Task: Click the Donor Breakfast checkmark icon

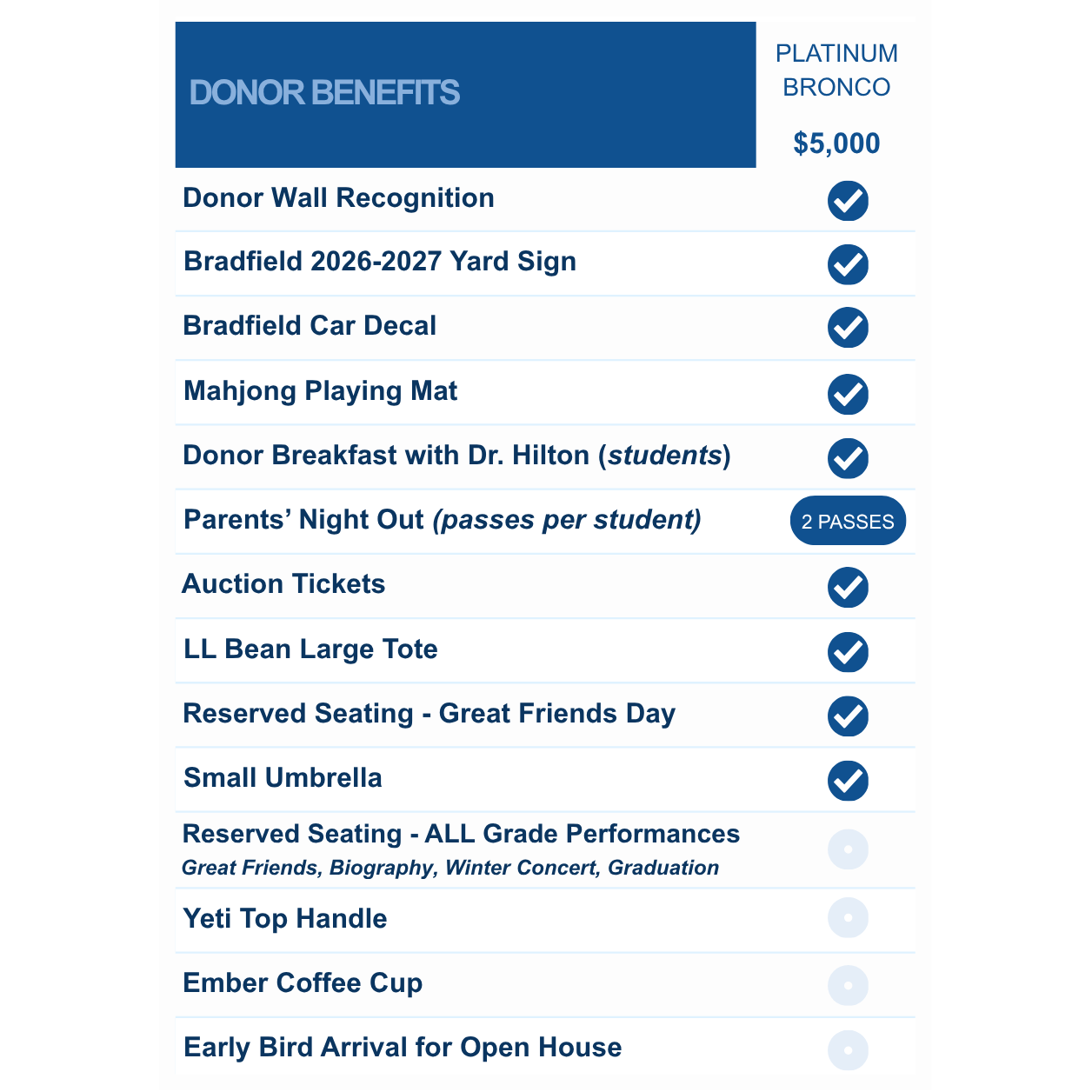Action: (848, 458)
